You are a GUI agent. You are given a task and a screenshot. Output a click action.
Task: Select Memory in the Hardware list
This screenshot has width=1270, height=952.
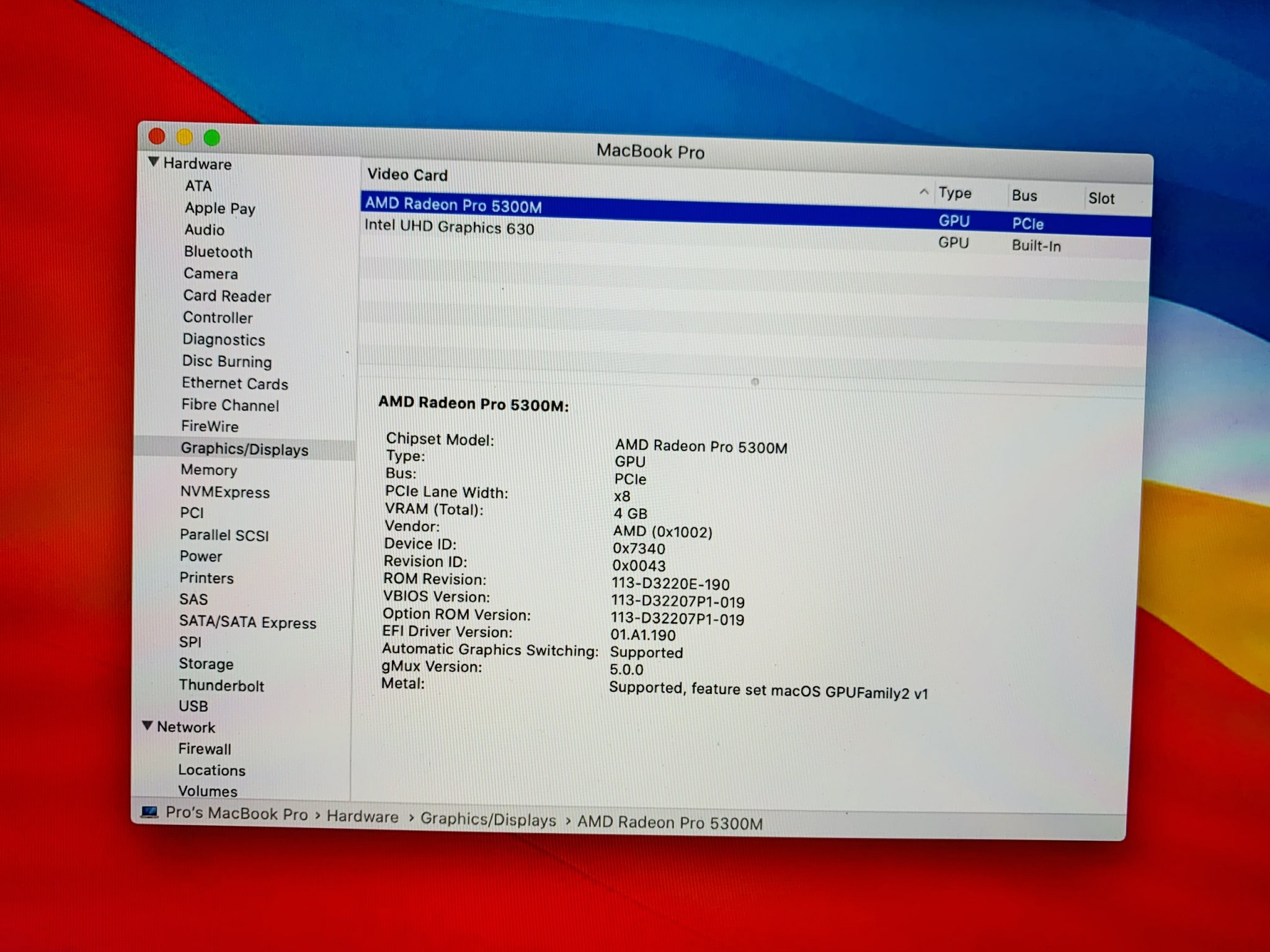(208, 470)
